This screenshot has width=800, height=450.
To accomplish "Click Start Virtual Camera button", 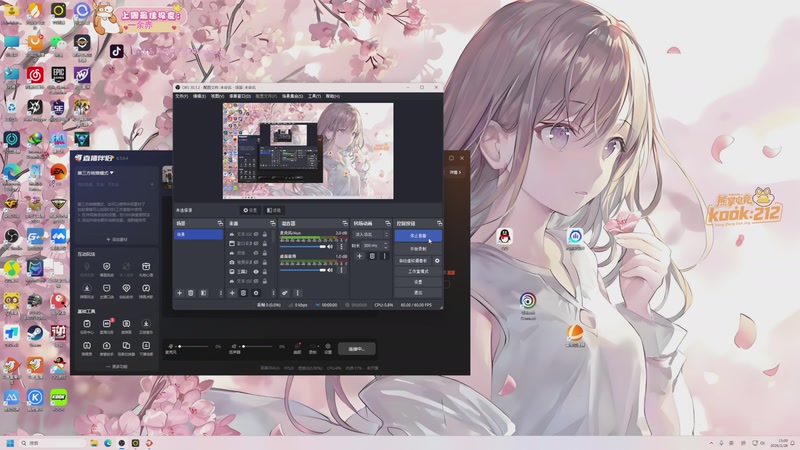I will click(413, 261).
